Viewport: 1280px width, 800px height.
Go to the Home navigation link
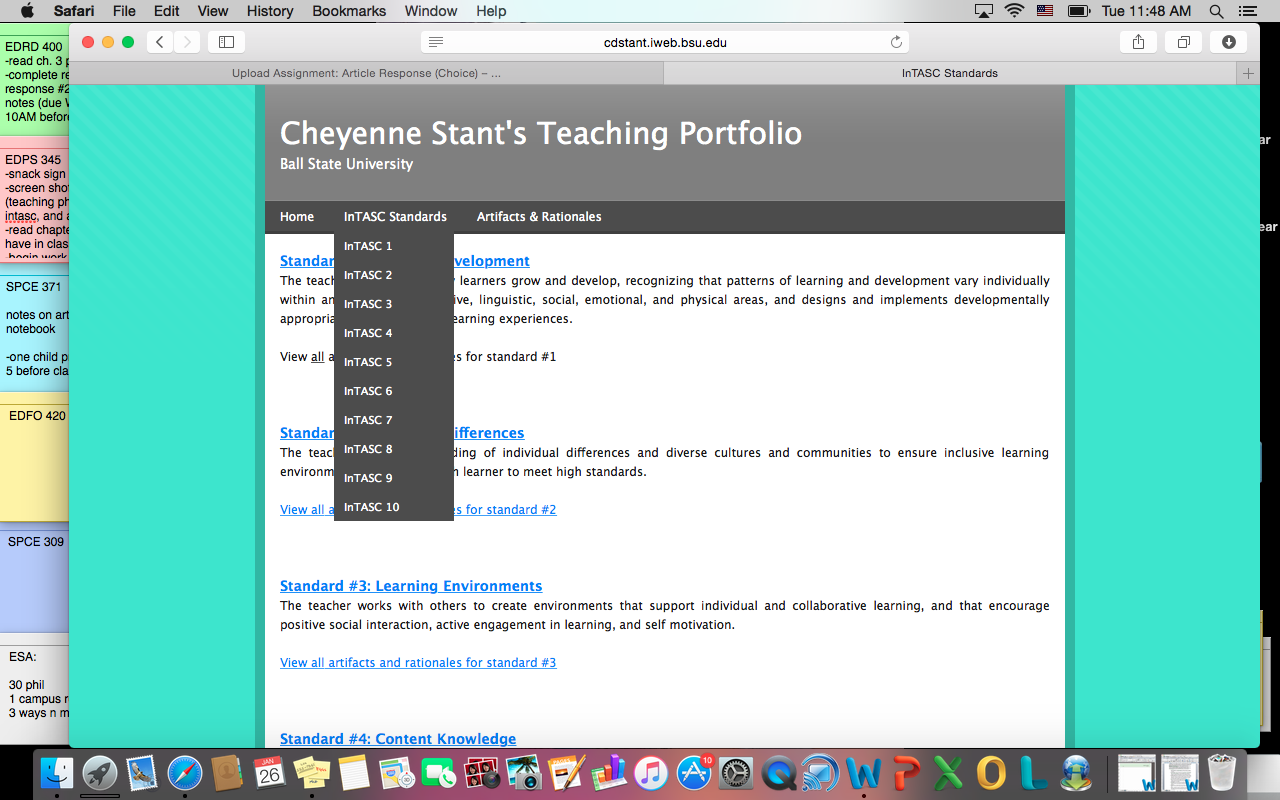pos(297,217)
